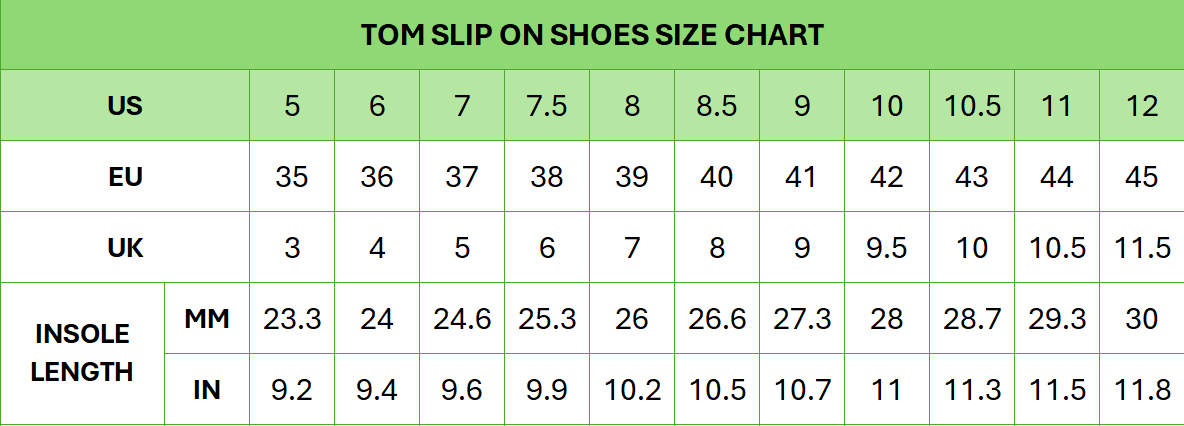The width and height of the screenshot is (1184, 426).
Task: Select EU size 35 cell
Action: (x=292, y=177)
